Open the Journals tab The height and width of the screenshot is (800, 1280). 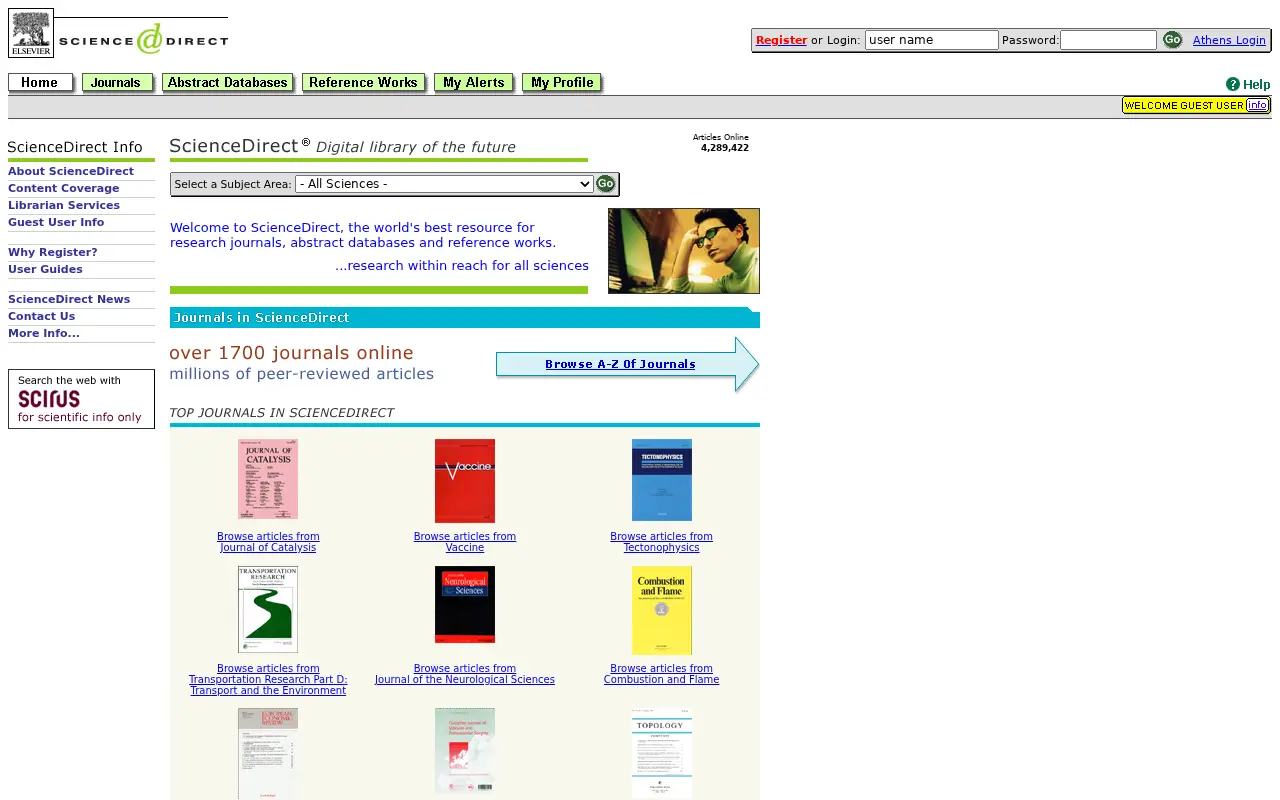118,83
